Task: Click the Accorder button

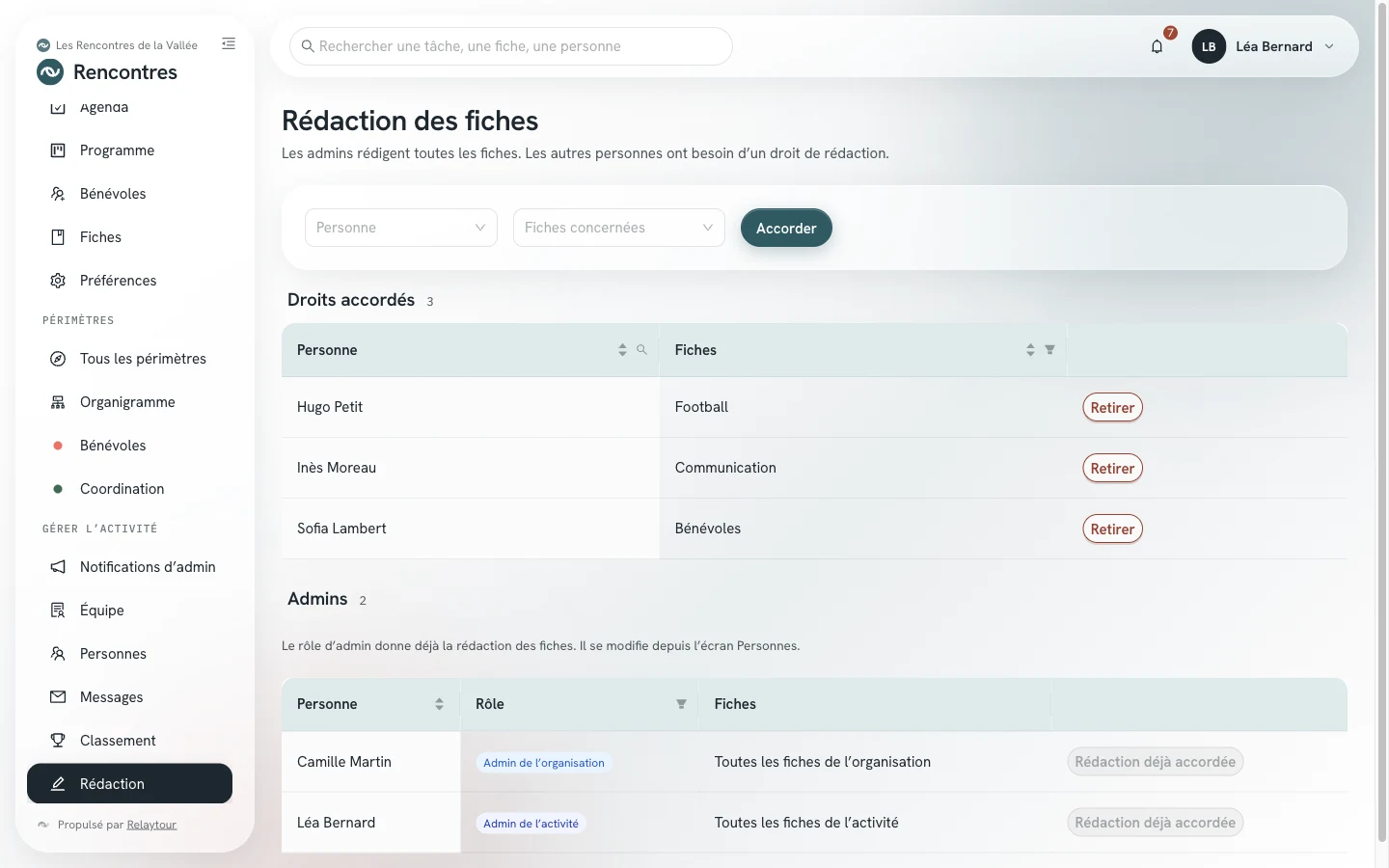Action: click(x=786, y=228)
